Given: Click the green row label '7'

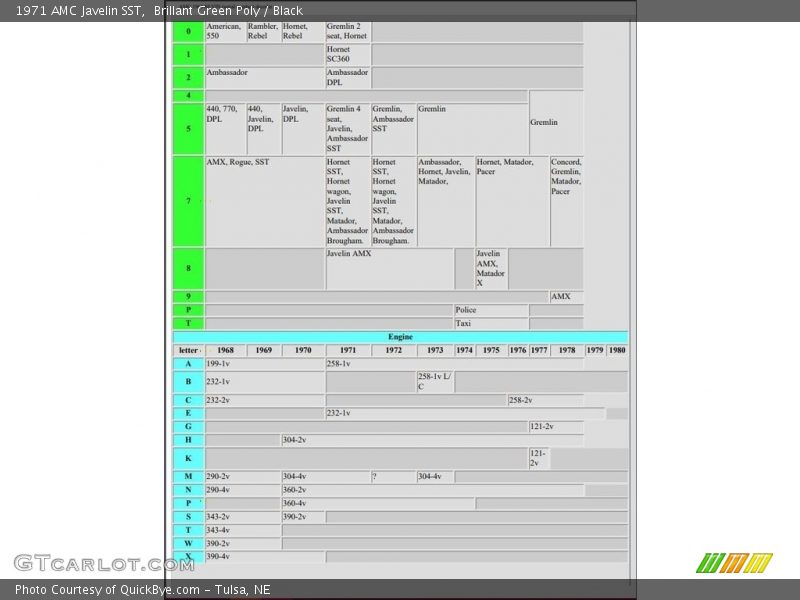Looking at the screenshot, I should tap(188, 202).
